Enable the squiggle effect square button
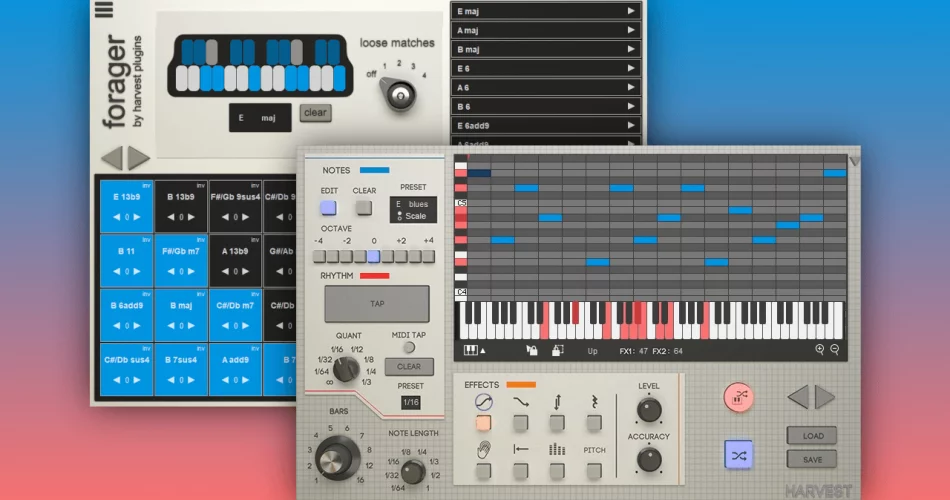Image resolution: width=950 pixels, height=500 pixels. (x=594, y=423)
